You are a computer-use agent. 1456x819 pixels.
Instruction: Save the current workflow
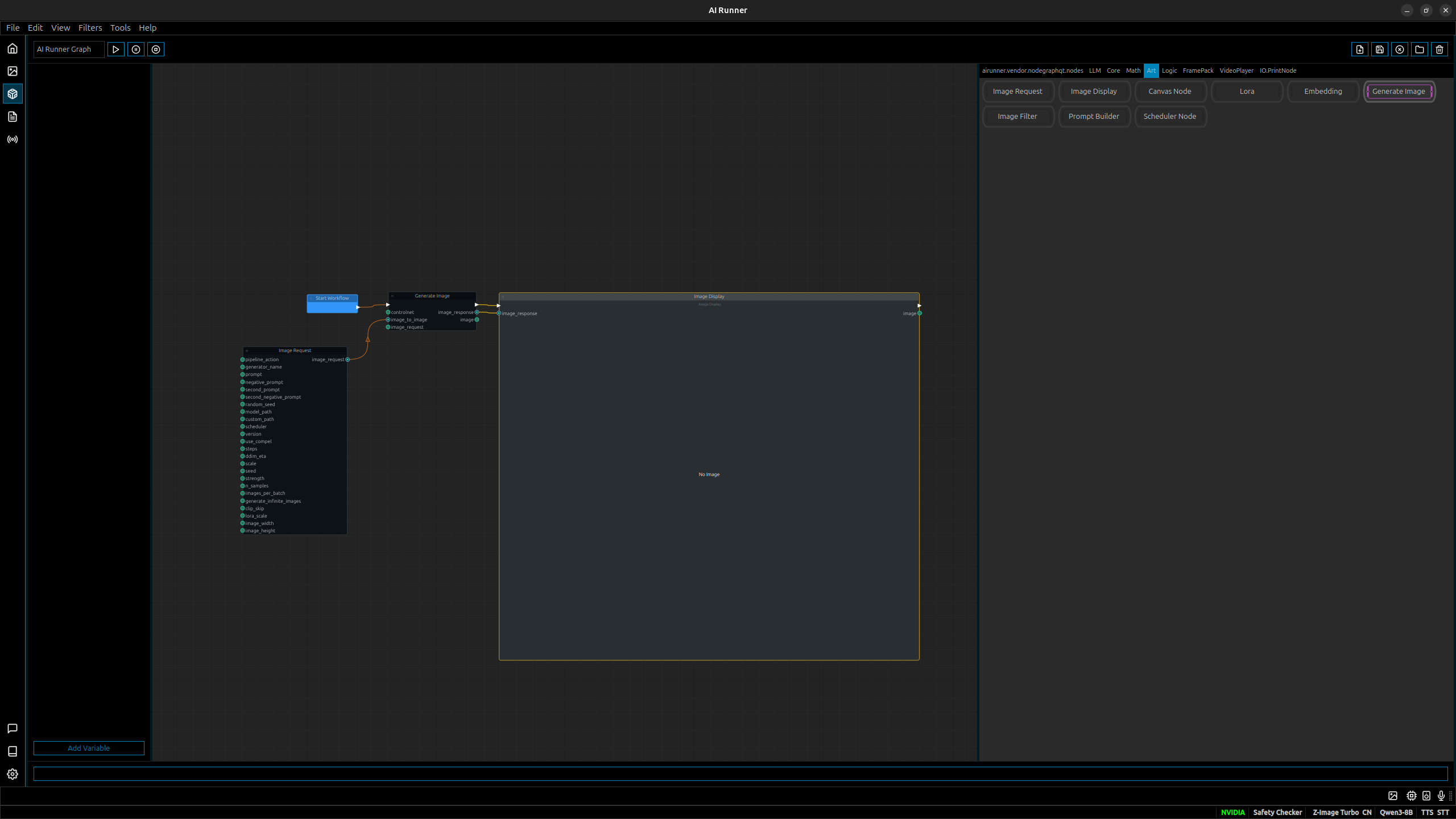[1379, 49]
